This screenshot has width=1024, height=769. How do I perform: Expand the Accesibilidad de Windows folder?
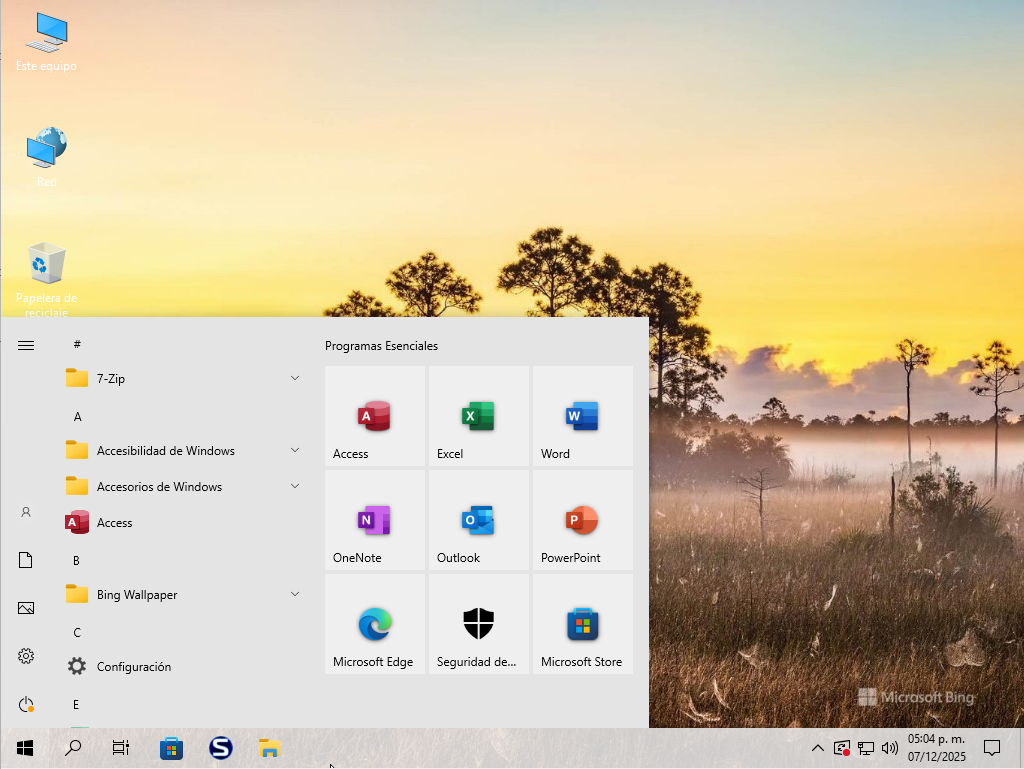295,450
